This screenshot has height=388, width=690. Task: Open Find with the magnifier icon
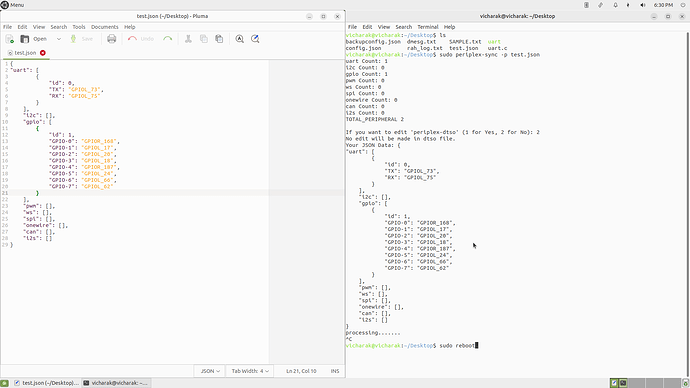click(239, 39)
